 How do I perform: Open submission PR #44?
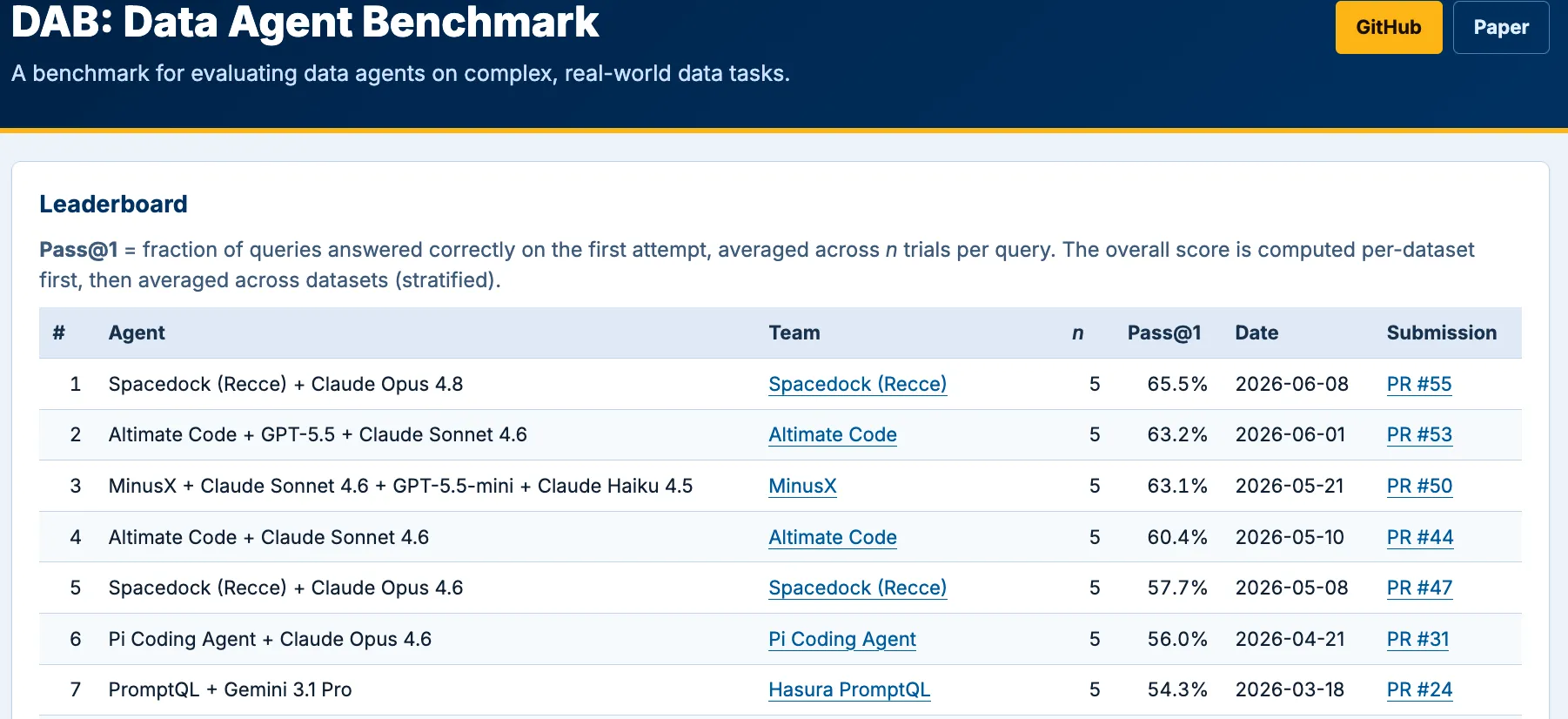click(x=1420, y=537)
